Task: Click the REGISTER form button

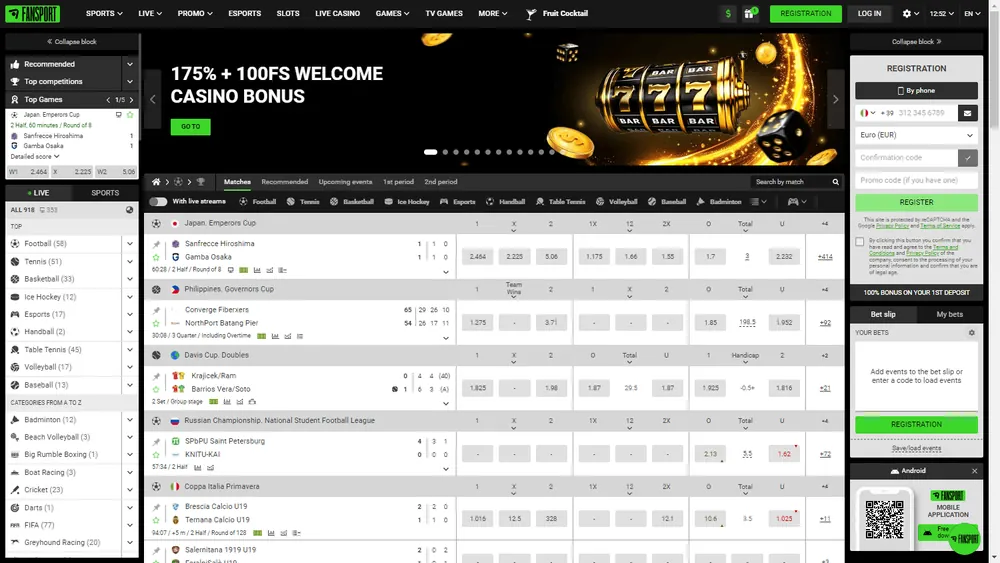Action: click(916, 202)
